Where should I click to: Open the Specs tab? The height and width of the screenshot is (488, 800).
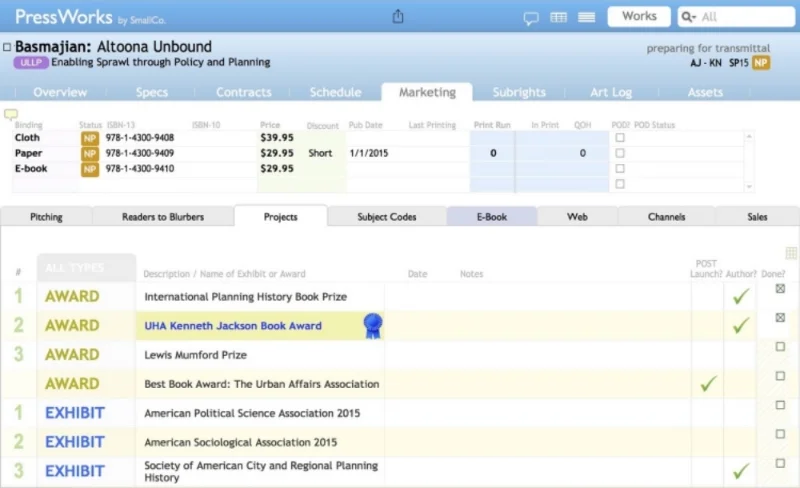point(152,92)
